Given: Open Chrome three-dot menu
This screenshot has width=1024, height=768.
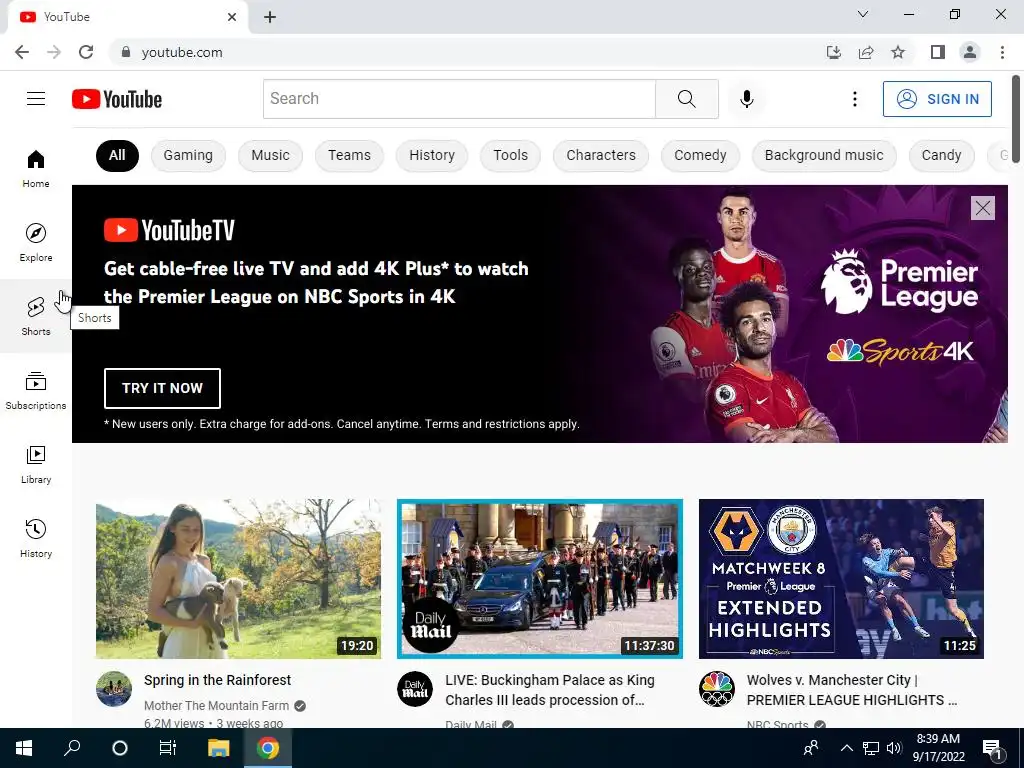Looking at the screenshot, I should (1002, 52).
